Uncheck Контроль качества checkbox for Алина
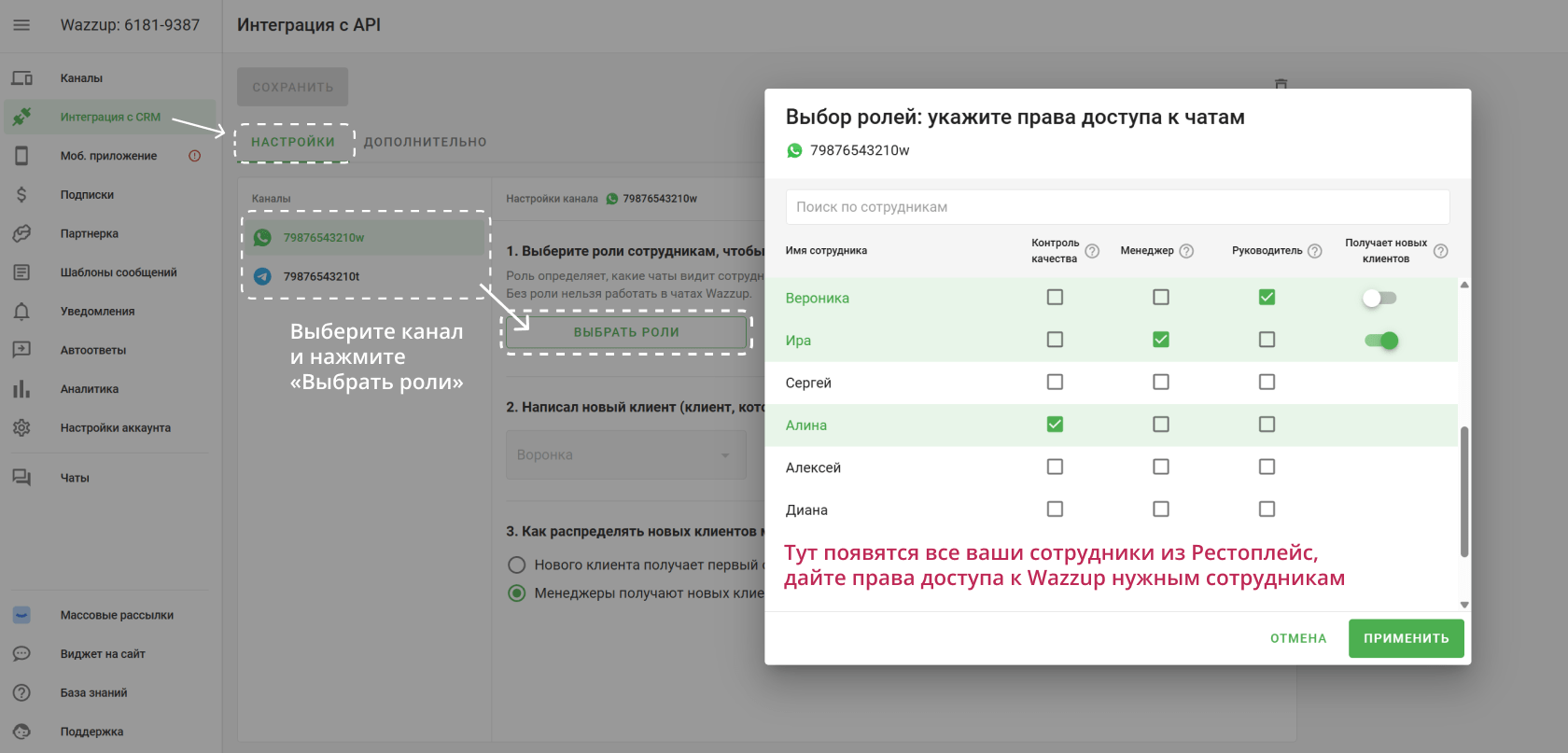1568x753 pixels. coord(1055,425)
